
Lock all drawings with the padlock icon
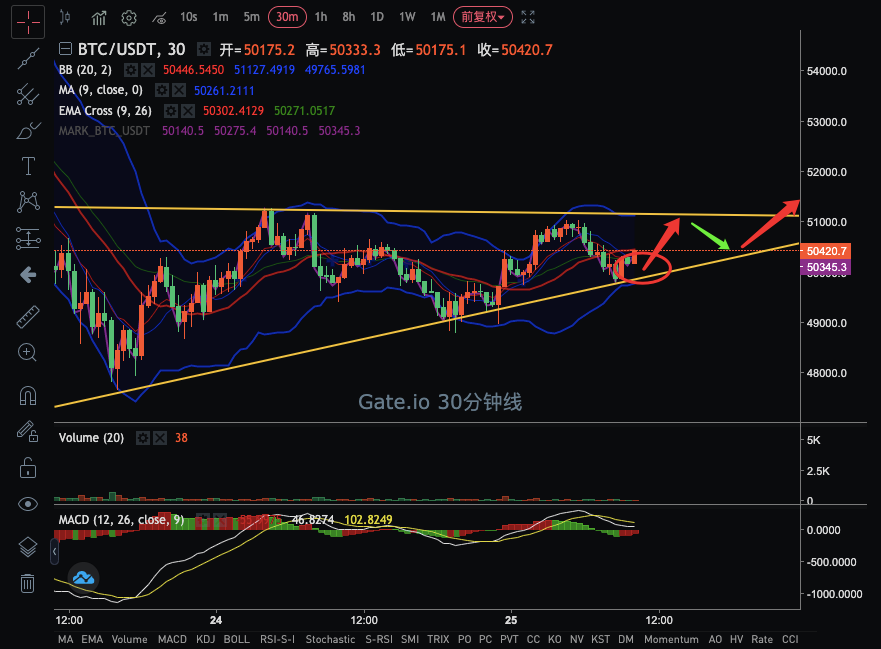click(x=27, y=467)
